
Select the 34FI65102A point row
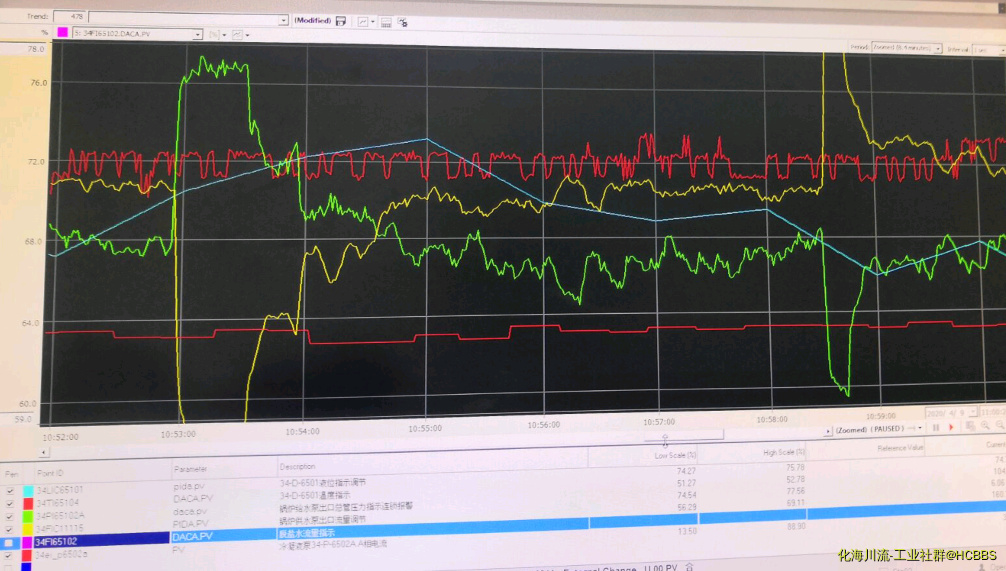tap(60, 516)
